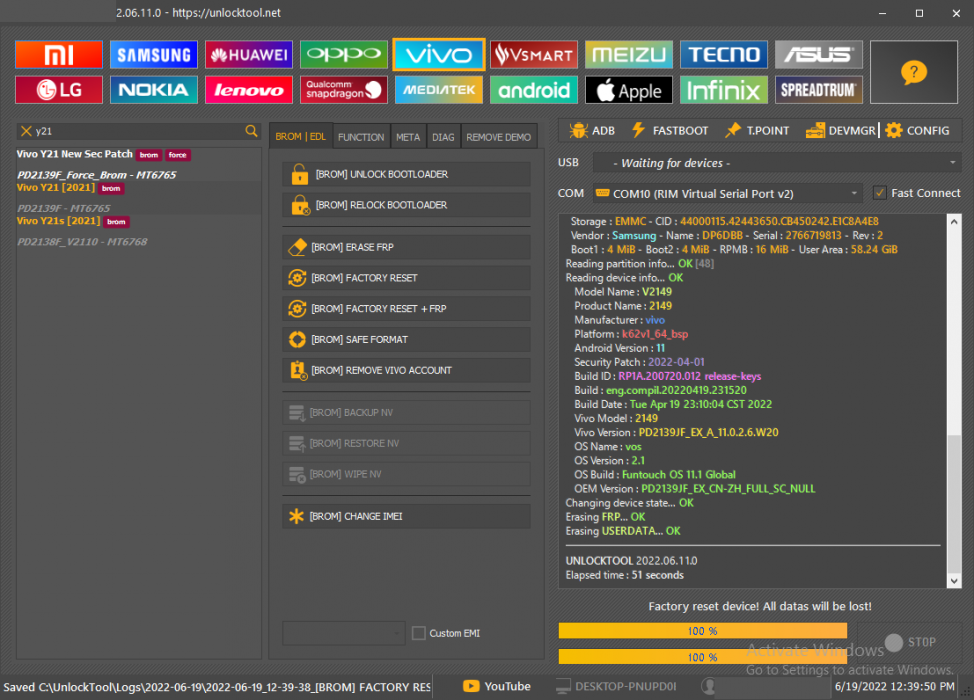Select the Vivo brand tile
The image size is (974, 700).
[439, 55]
